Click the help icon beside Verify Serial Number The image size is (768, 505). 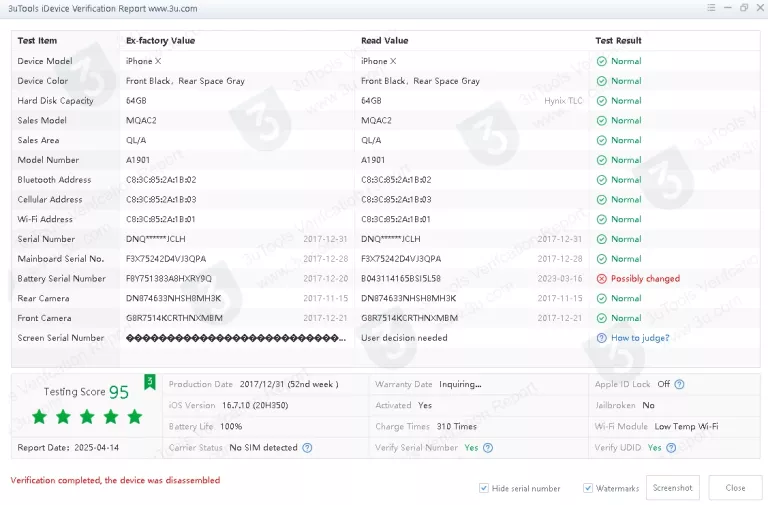488,448
